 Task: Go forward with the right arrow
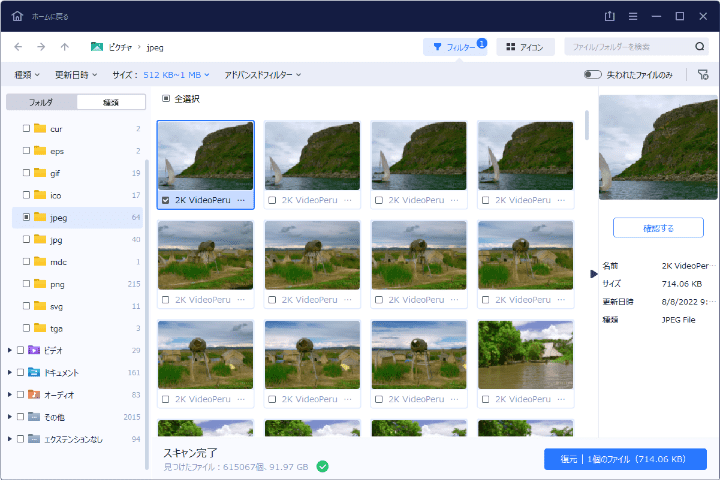41,46
